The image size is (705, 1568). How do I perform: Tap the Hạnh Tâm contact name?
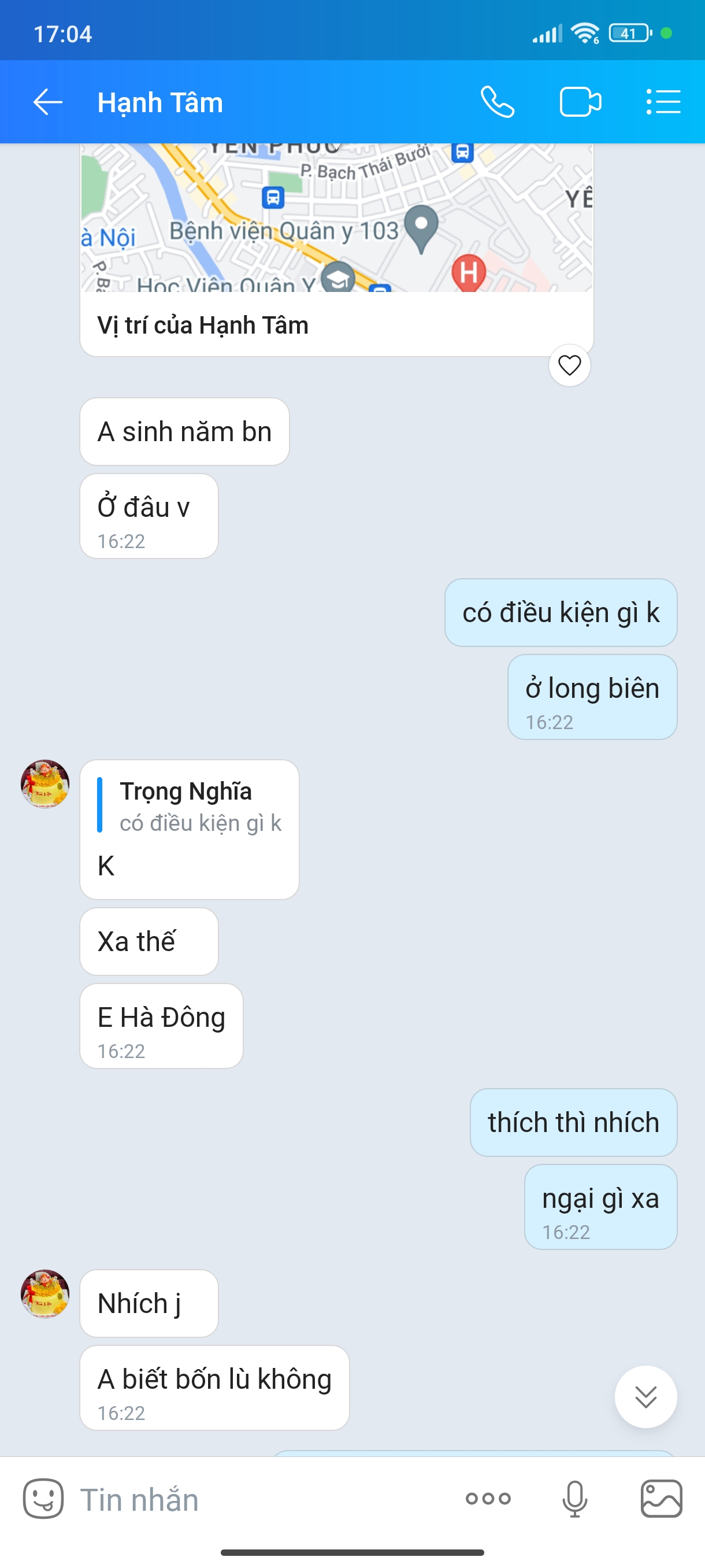(x=160, y=102)
